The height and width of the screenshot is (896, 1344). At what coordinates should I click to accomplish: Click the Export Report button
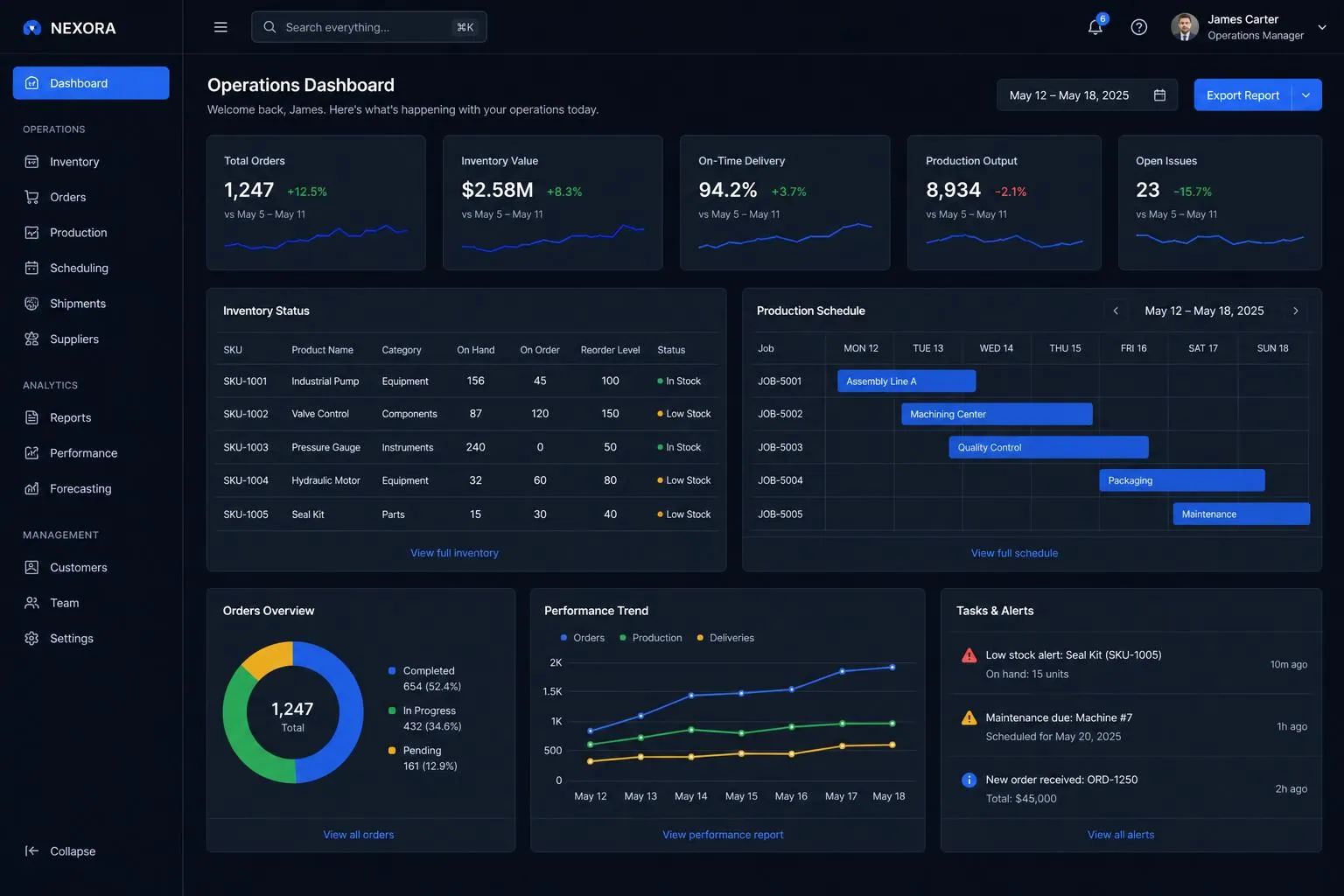(x=1242, y=95)
